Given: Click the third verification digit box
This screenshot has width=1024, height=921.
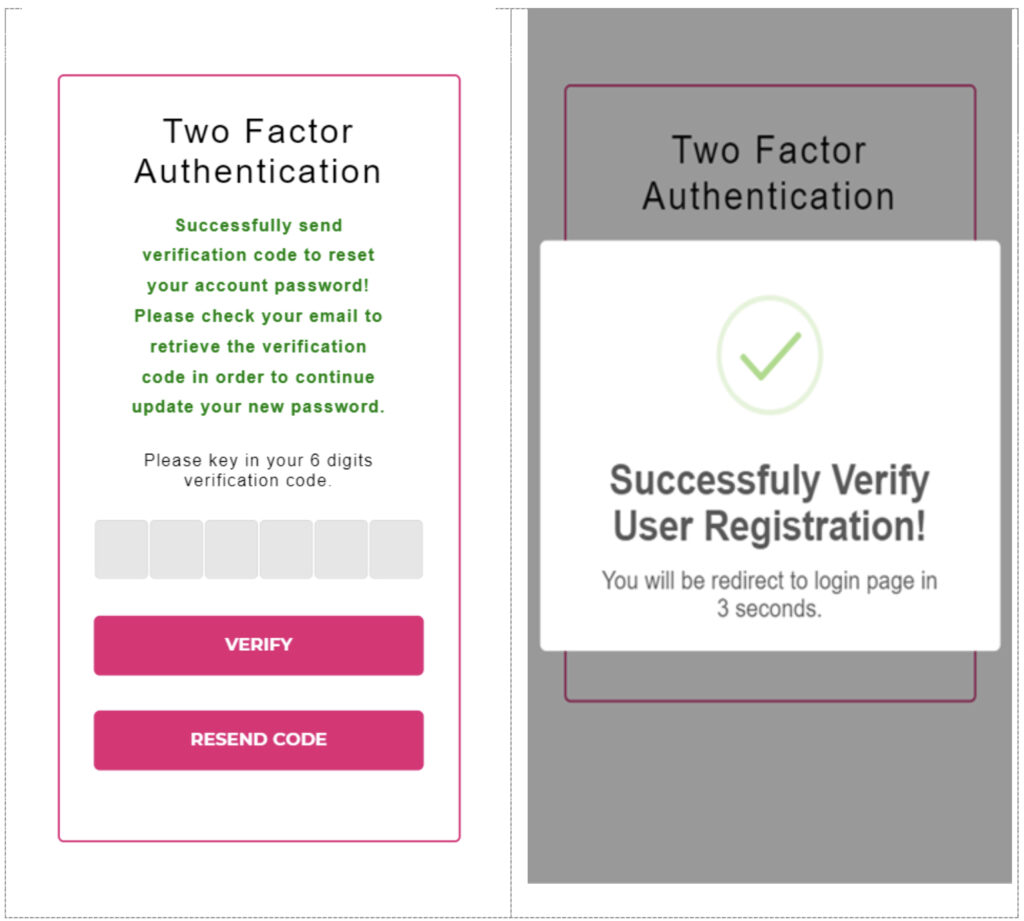Looking at the screenshot, I should pos(231,549).
